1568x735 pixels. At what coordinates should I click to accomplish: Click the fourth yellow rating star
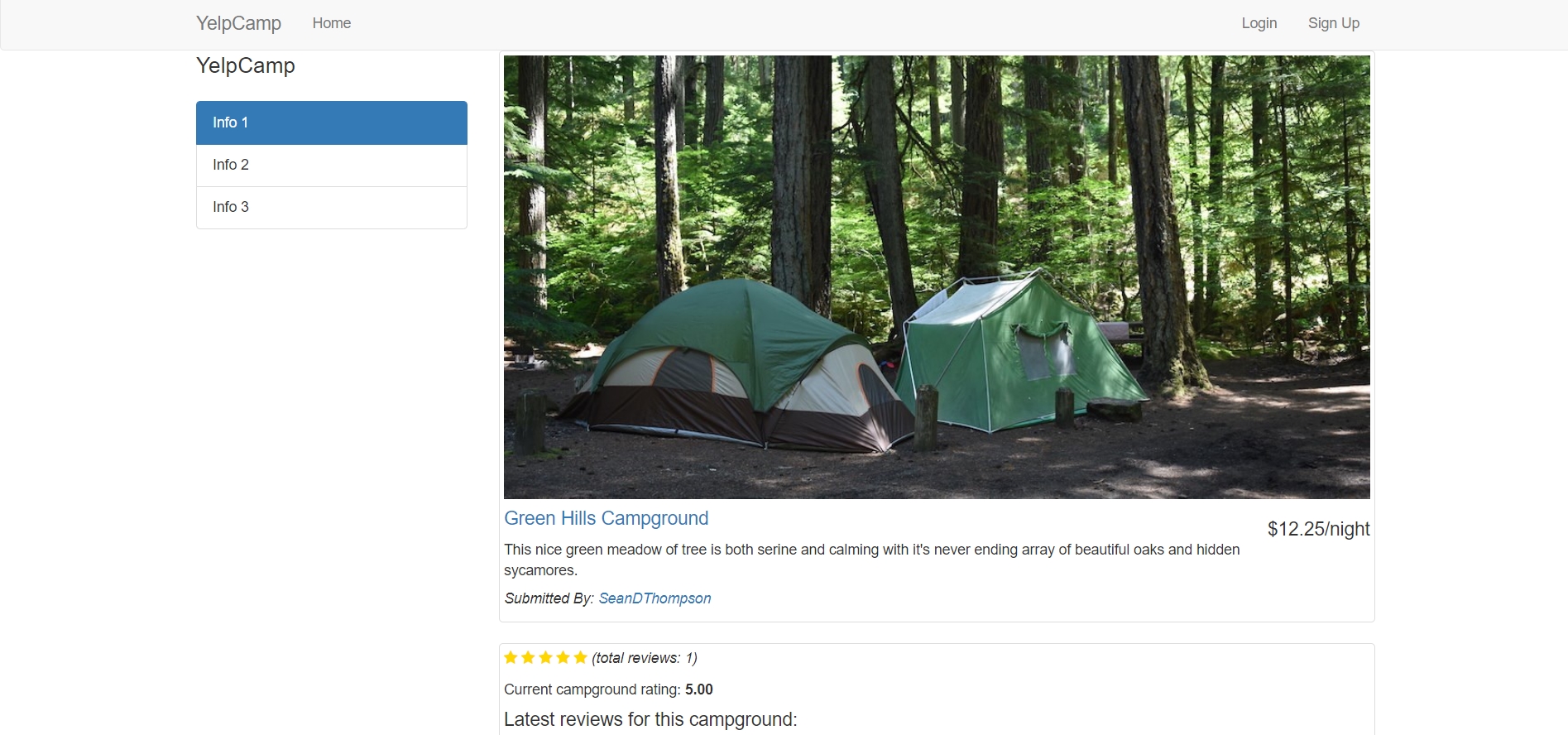click(x=563, y=657)
